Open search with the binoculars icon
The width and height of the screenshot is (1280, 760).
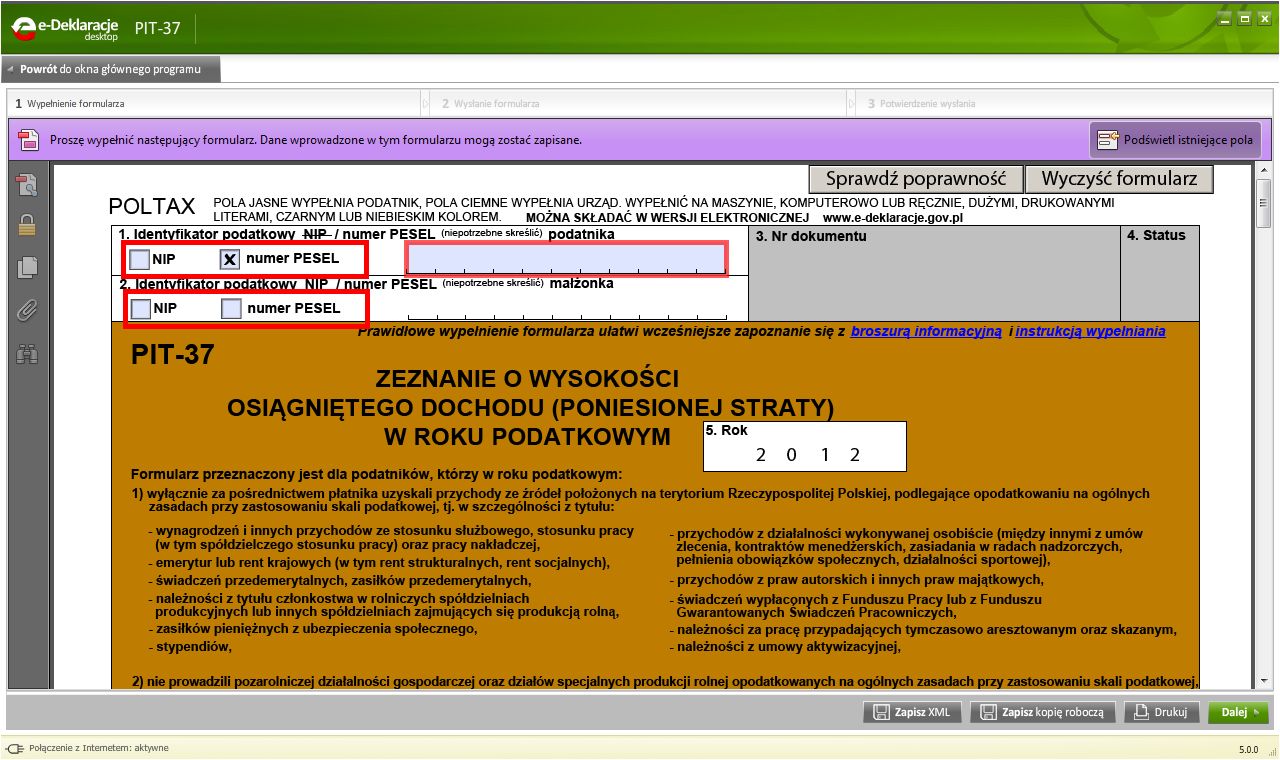coord(27,353)
